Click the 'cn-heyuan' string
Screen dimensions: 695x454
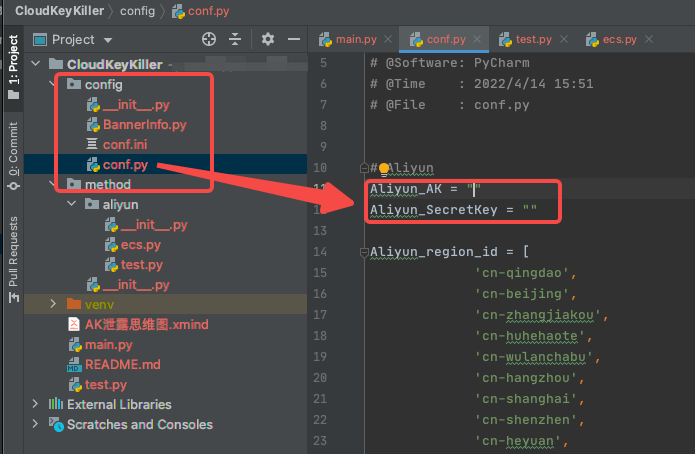tap(518, 441)
